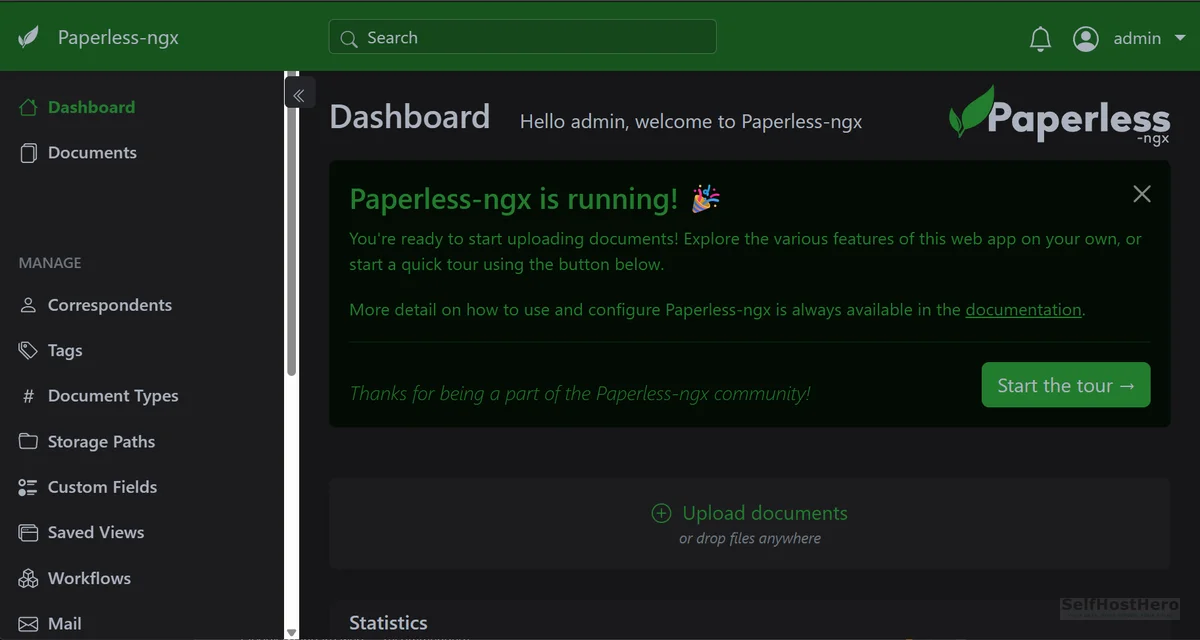Open Mail using the envelope icon
1200x640 pixels.
pos(26,623)
